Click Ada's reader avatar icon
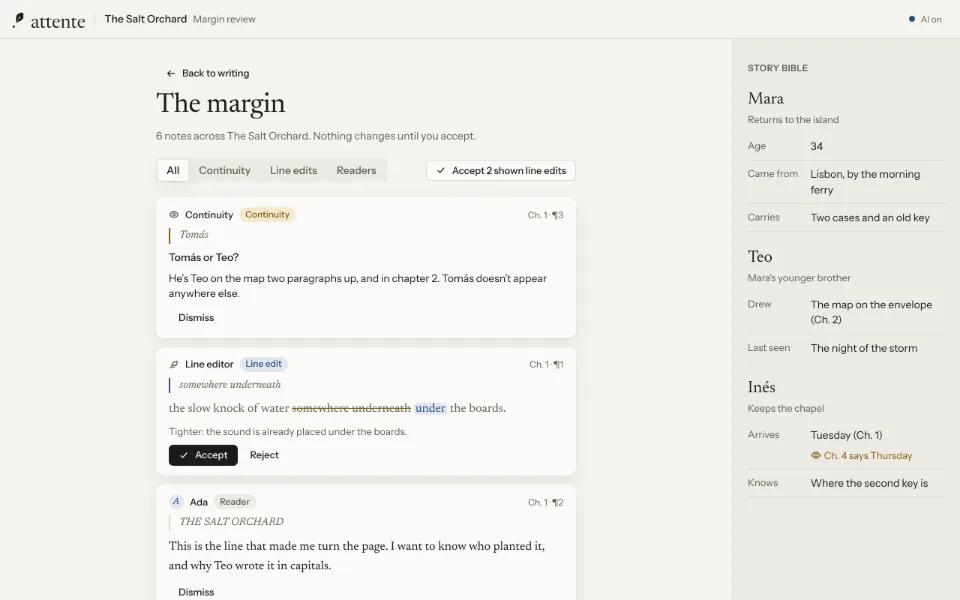The image size is (960, 600). 176,502
